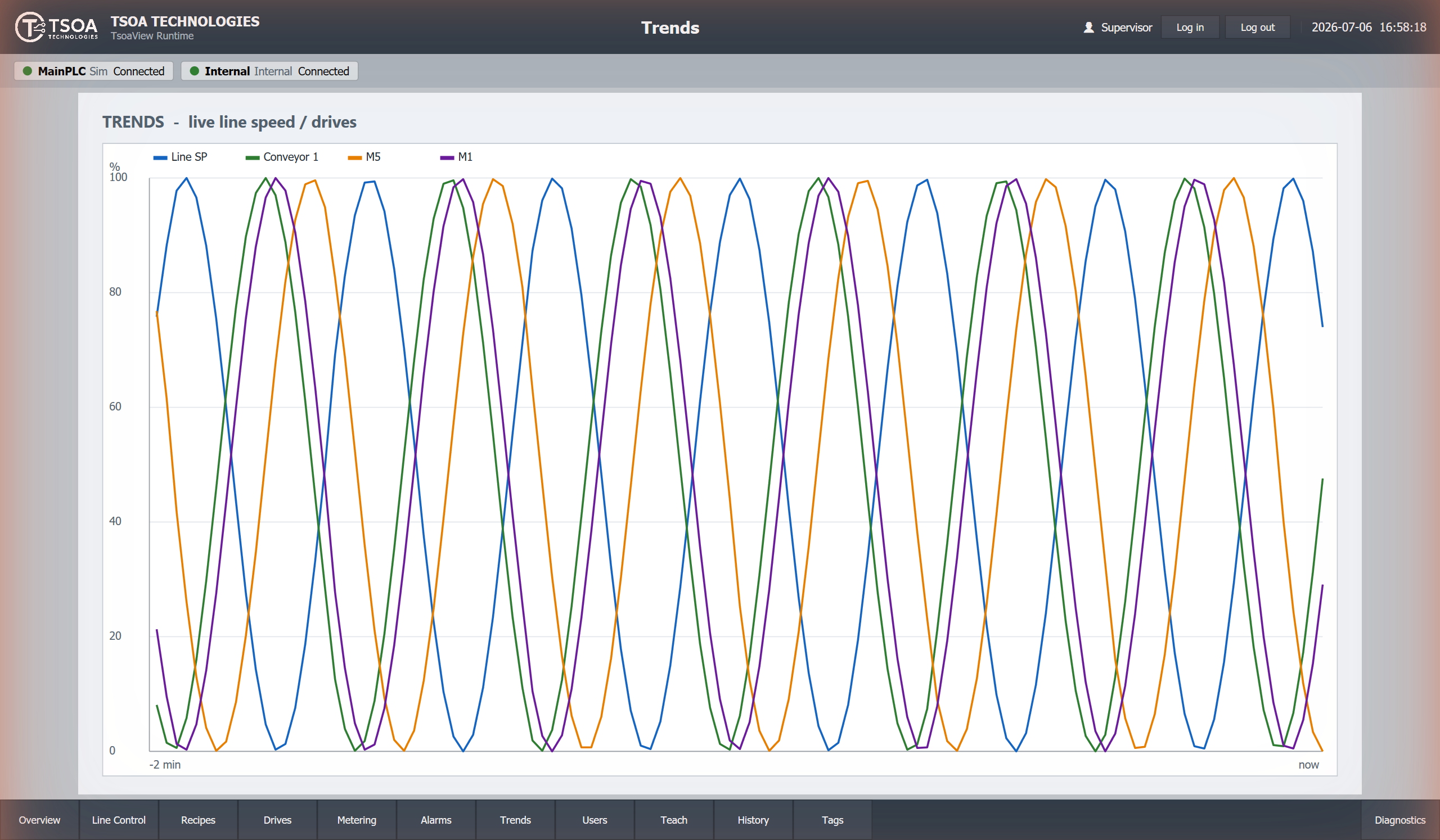Screen dimensions: 1440x840
Task: Click the Line SP blue legend swatch
Action: (x=160, y=157)
